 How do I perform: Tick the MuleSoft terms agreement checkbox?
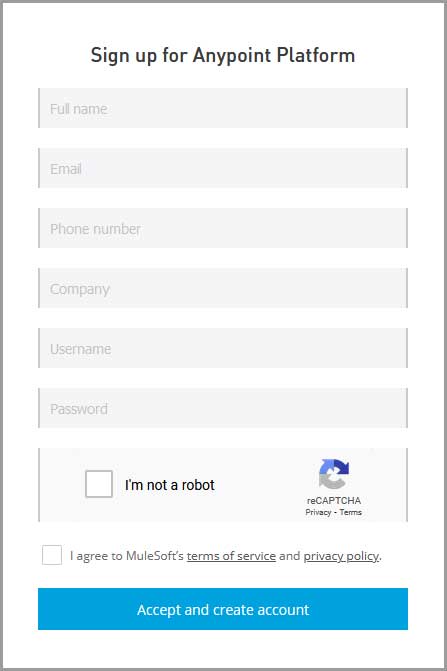coord(52,555)
